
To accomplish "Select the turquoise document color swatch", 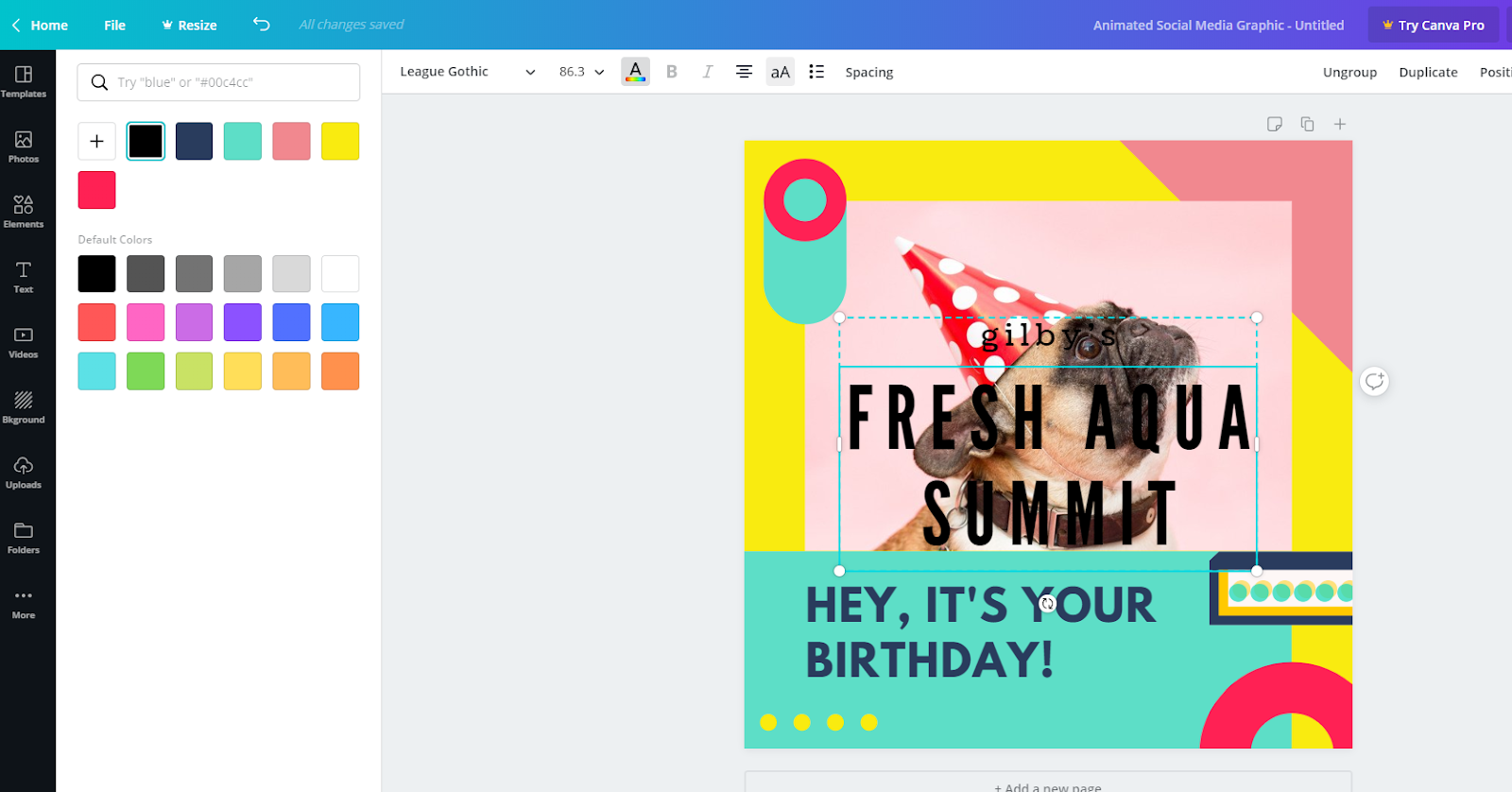I will coord(243,141).
